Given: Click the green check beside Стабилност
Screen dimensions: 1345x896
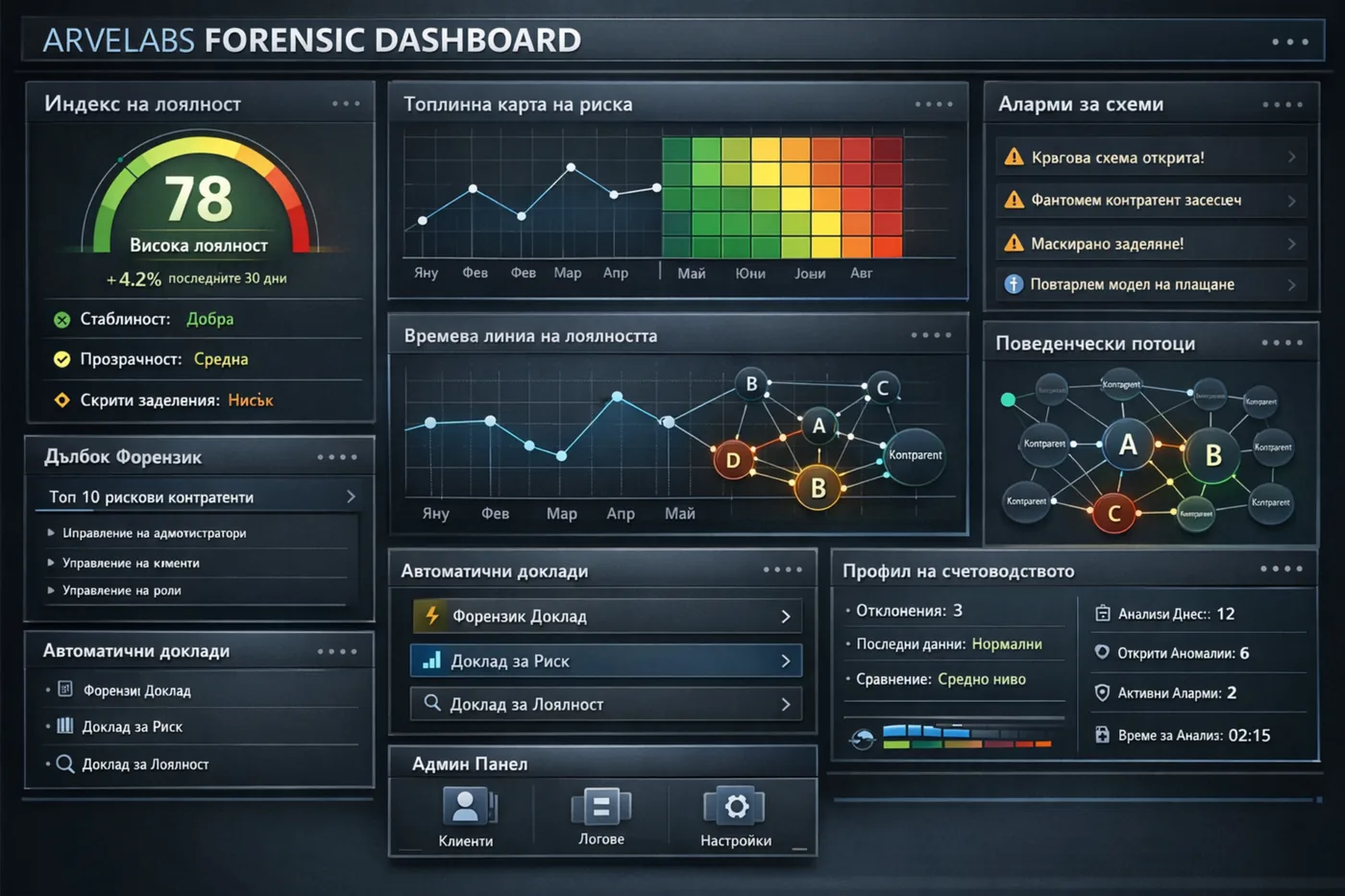Looking at the screenshot, I should (x=60, y=319).
